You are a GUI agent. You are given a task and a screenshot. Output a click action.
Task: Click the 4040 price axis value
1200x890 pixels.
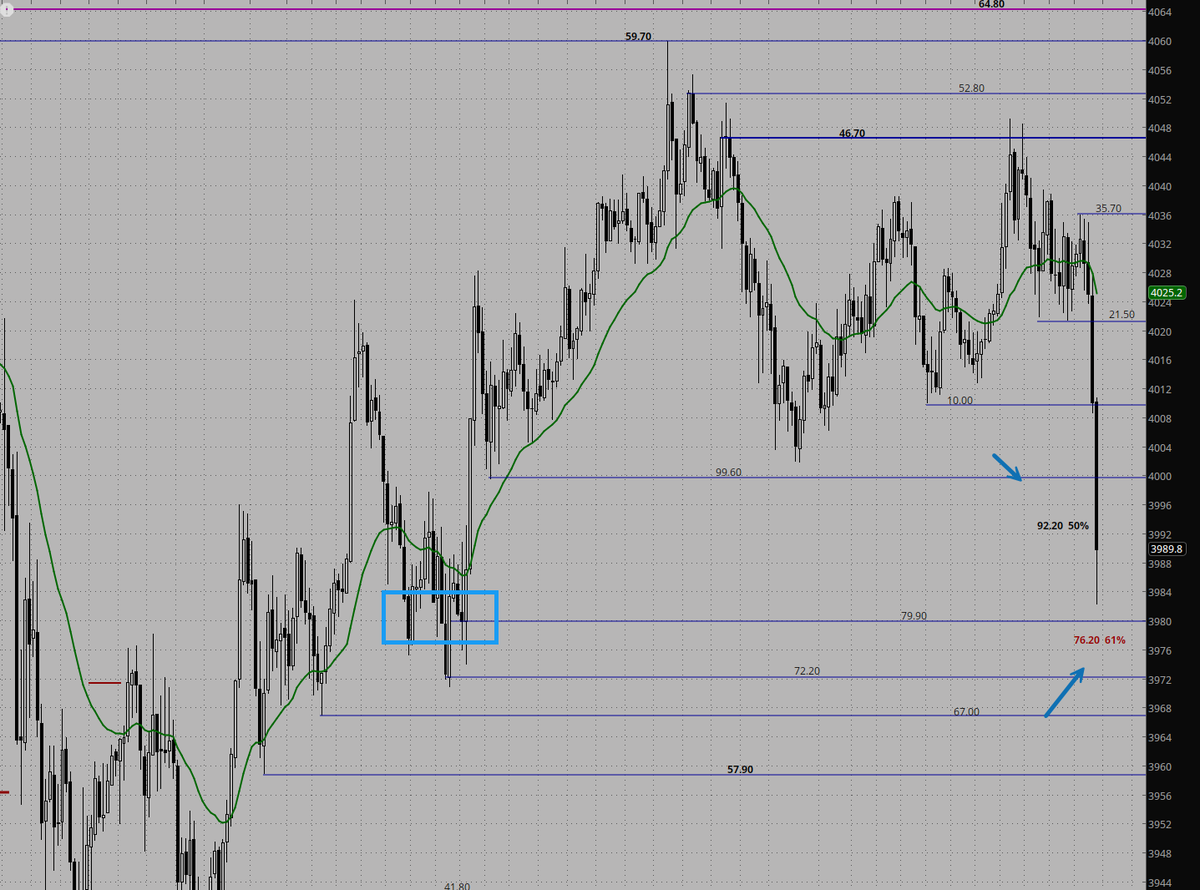tap(1161, 187)
